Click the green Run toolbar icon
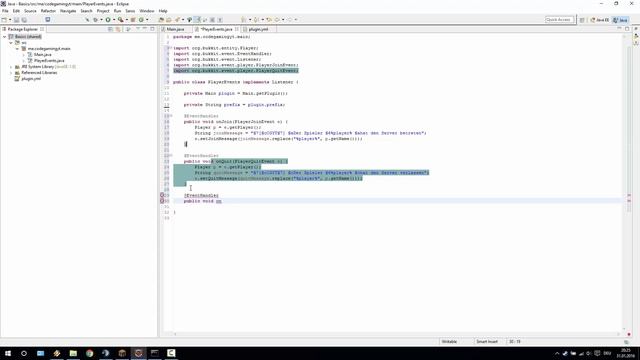 108,20
